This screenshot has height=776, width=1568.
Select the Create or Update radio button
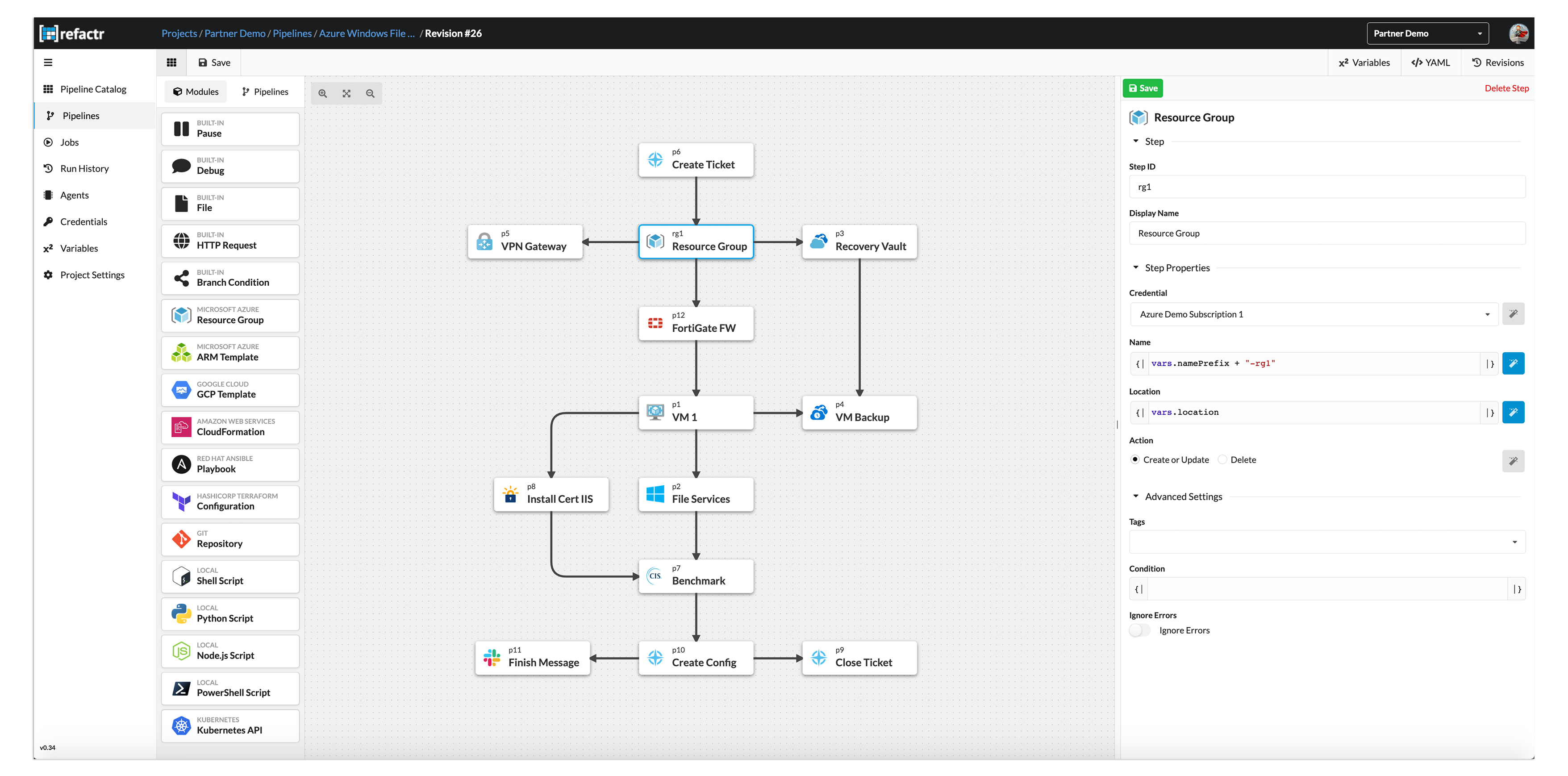(x=1135, y=459)
